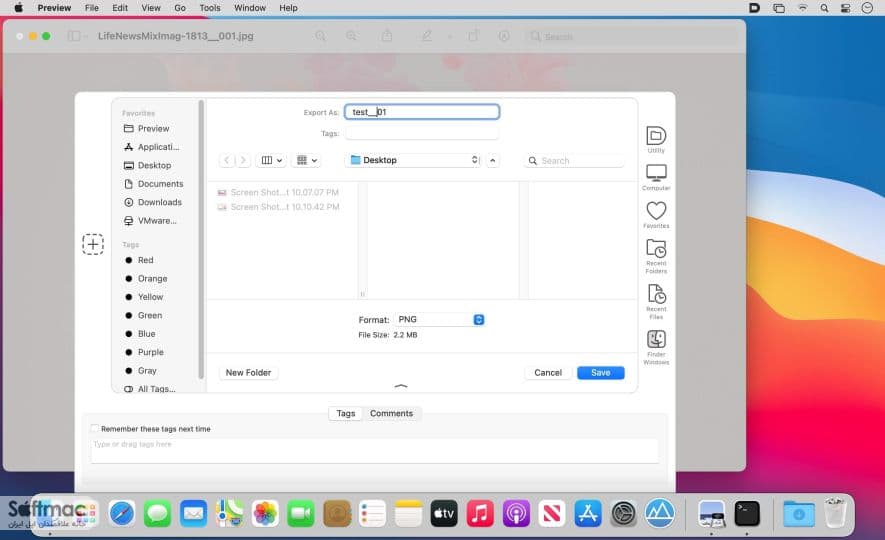Select Screen Shot 10.10.42 PM file
The height and width of the screenshot is (540, 885).
pyautogui.click(x=279, y=207)
